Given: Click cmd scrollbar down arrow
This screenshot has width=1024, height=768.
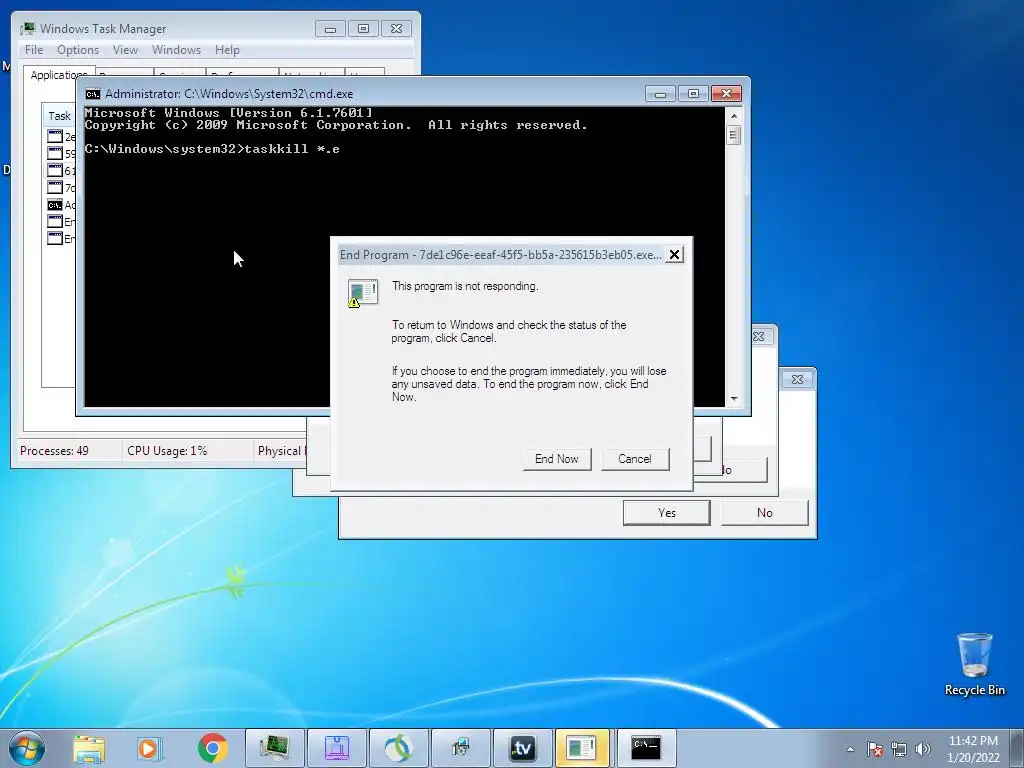Looking at the screenshot, I should click(733, 398).
